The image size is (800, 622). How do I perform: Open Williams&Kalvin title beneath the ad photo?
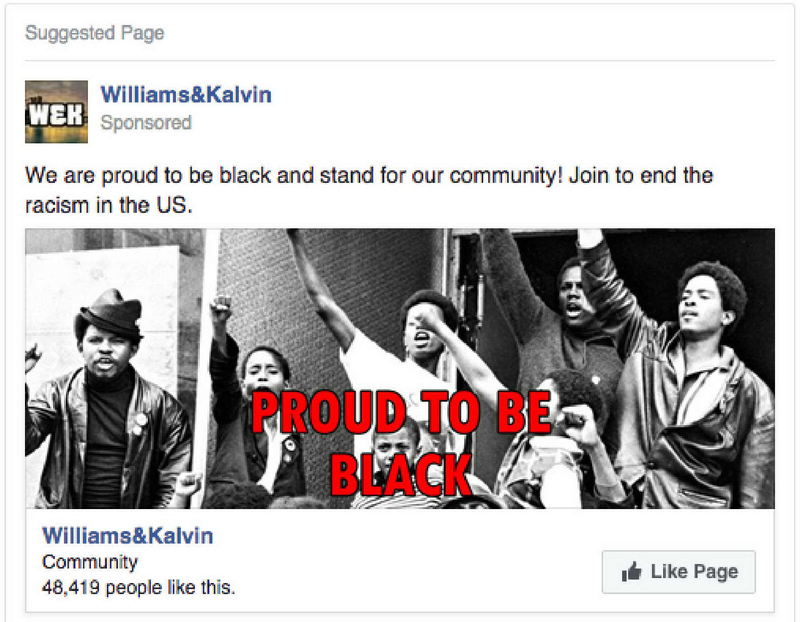coord(128,536)
